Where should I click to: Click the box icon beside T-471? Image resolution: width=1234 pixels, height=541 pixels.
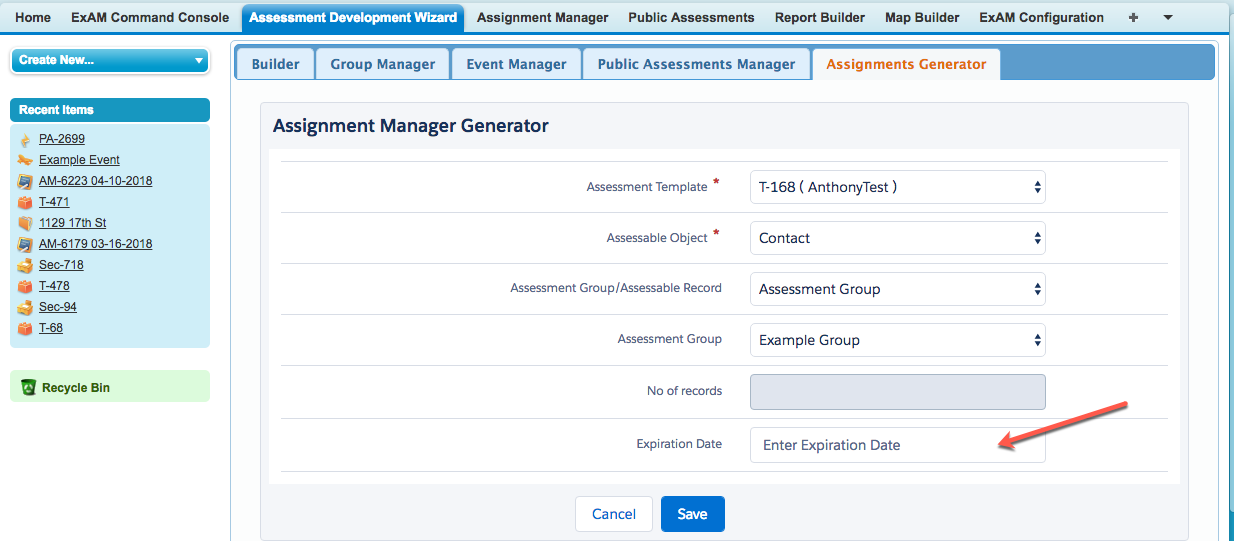click(x=25, y=203)
